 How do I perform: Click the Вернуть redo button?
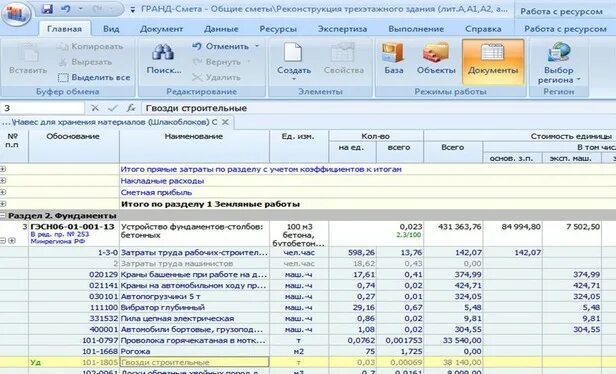217,62
